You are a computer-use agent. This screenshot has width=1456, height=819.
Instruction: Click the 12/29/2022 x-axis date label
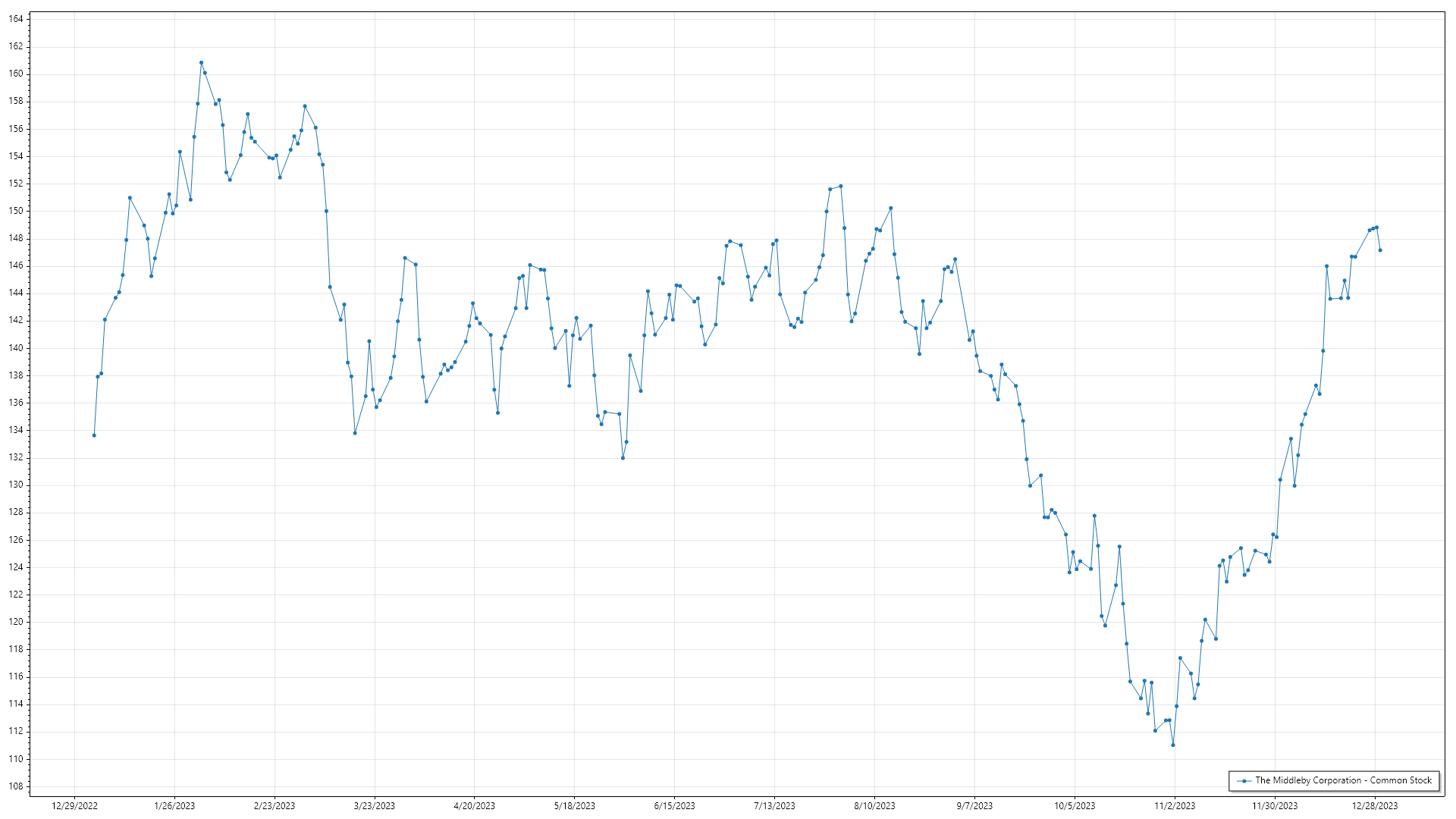pos(74,806)
